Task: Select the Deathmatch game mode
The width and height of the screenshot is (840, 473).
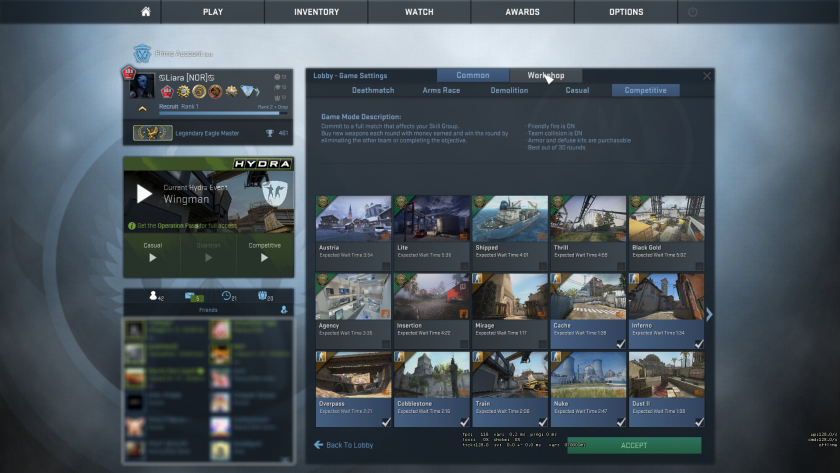Action: coord(373,91)
